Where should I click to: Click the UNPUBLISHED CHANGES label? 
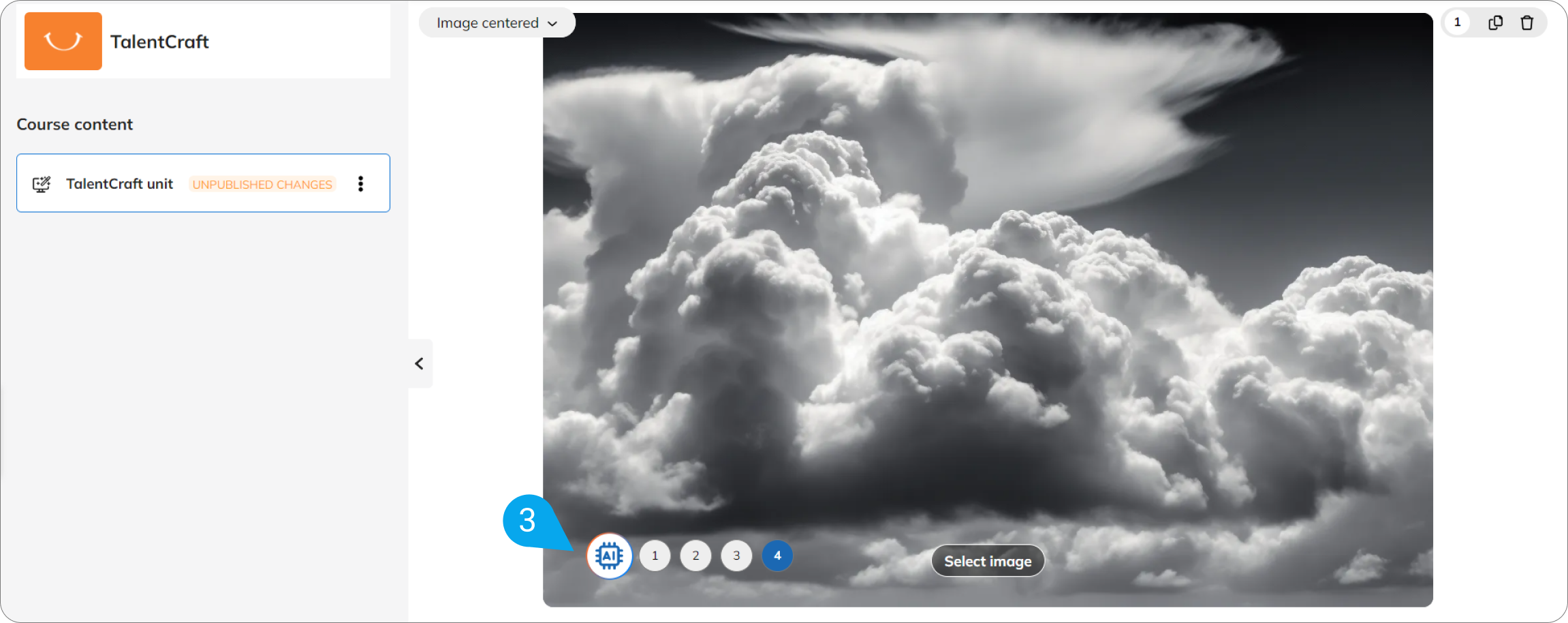coord(262,185)
